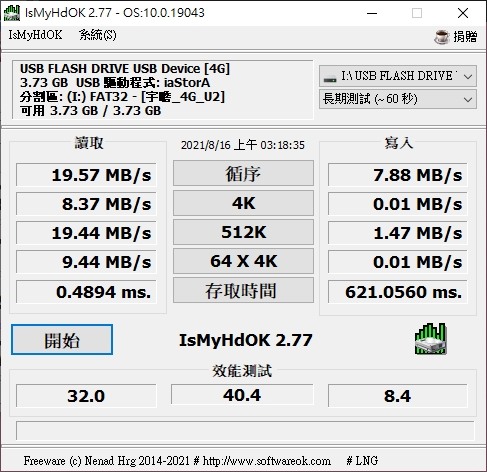Click the softwareok.com freeware link
This screenshot has height=472, width=487.
267,461
